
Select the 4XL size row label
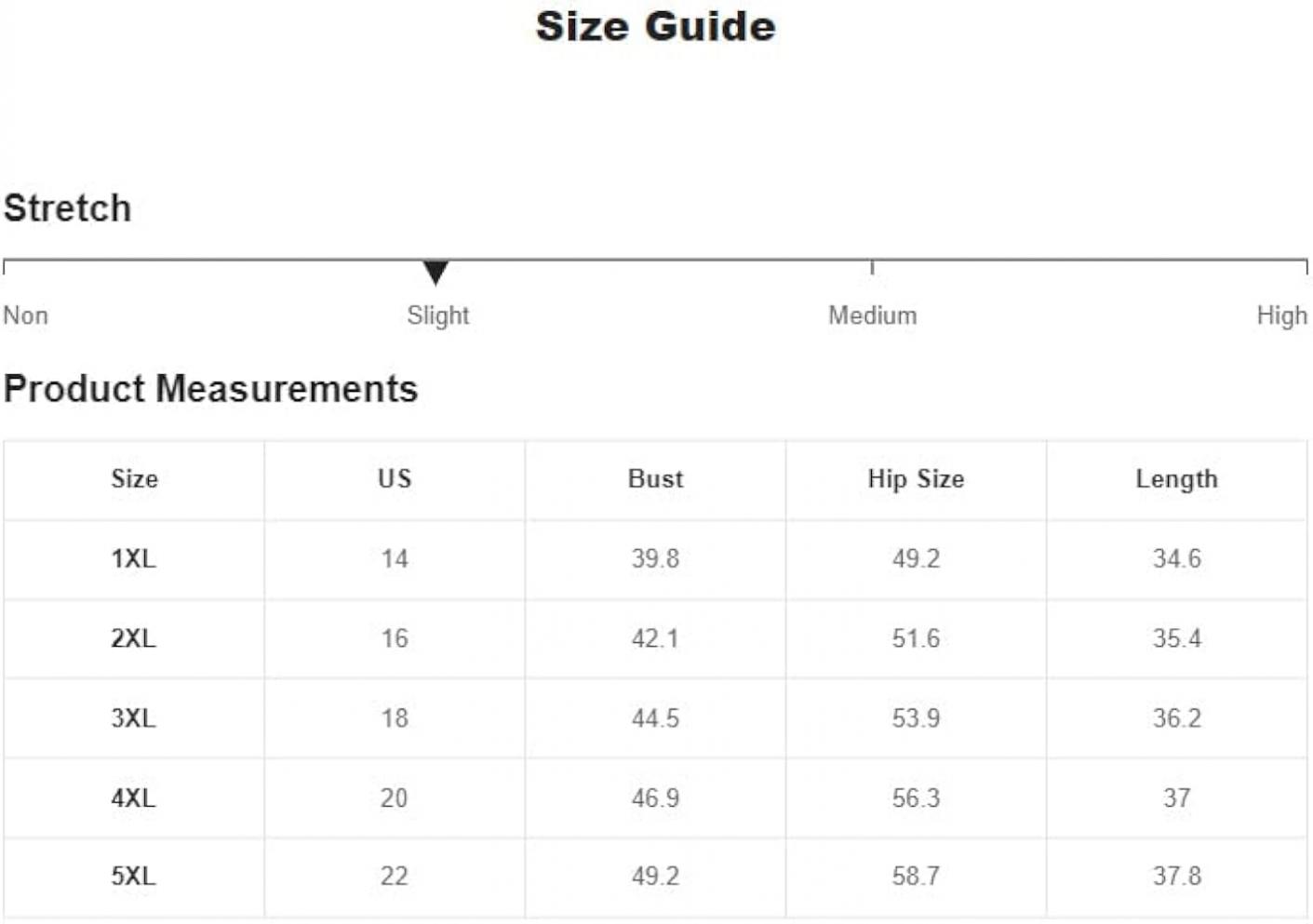coord(134,798)
